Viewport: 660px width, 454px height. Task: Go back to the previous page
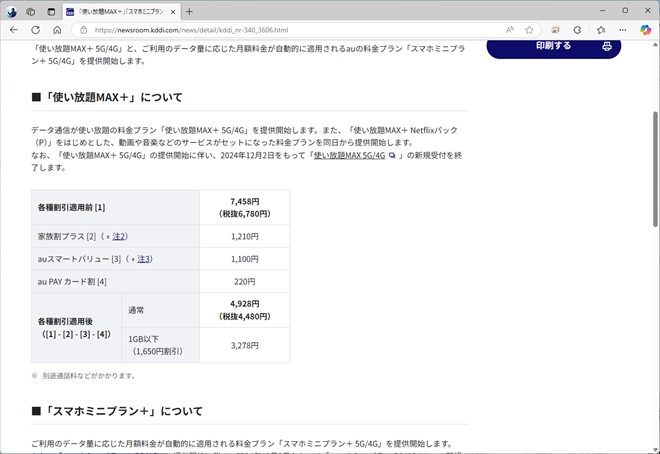click(14, 30)
